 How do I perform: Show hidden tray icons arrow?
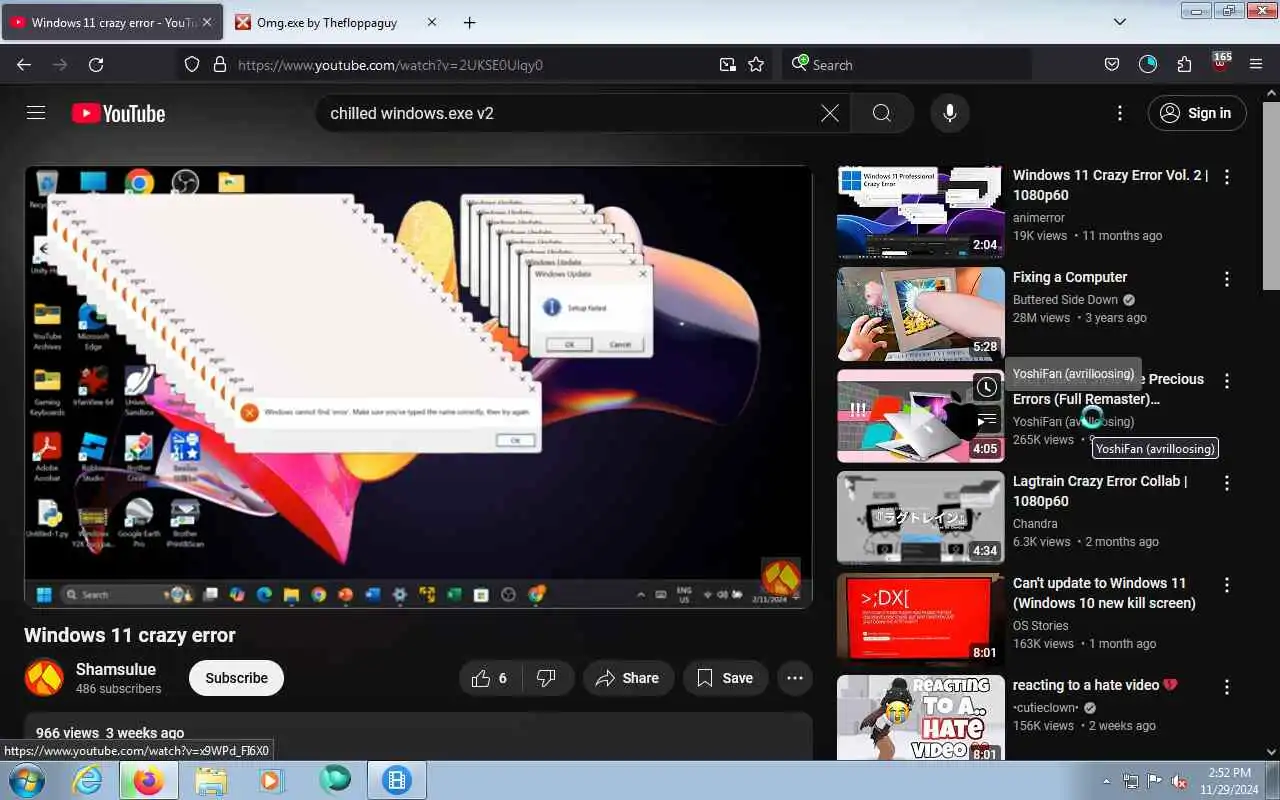pos(1107,781)
